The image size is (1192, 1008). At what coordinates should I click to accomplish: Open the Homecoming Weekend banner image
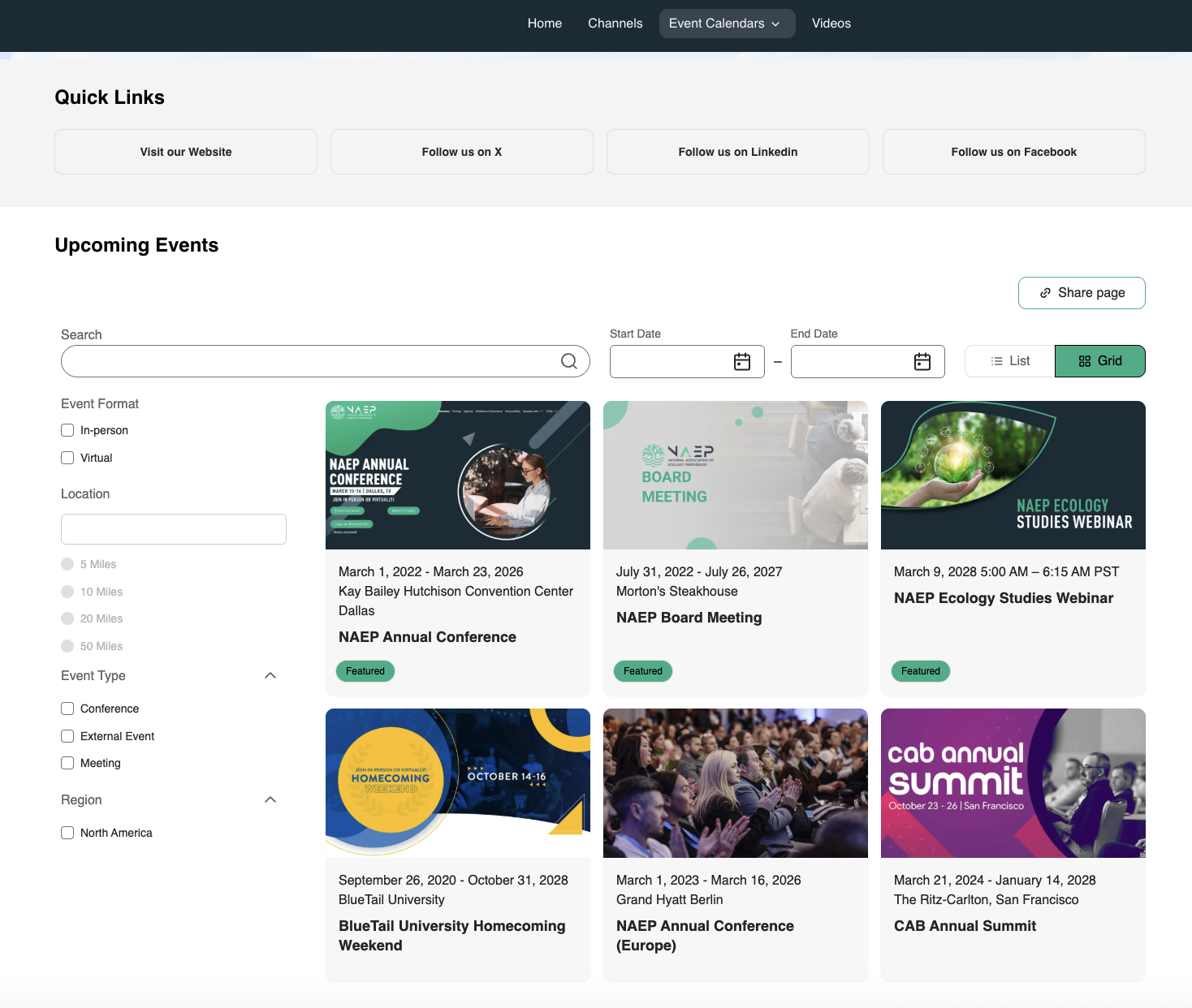(x=458, y=783)
